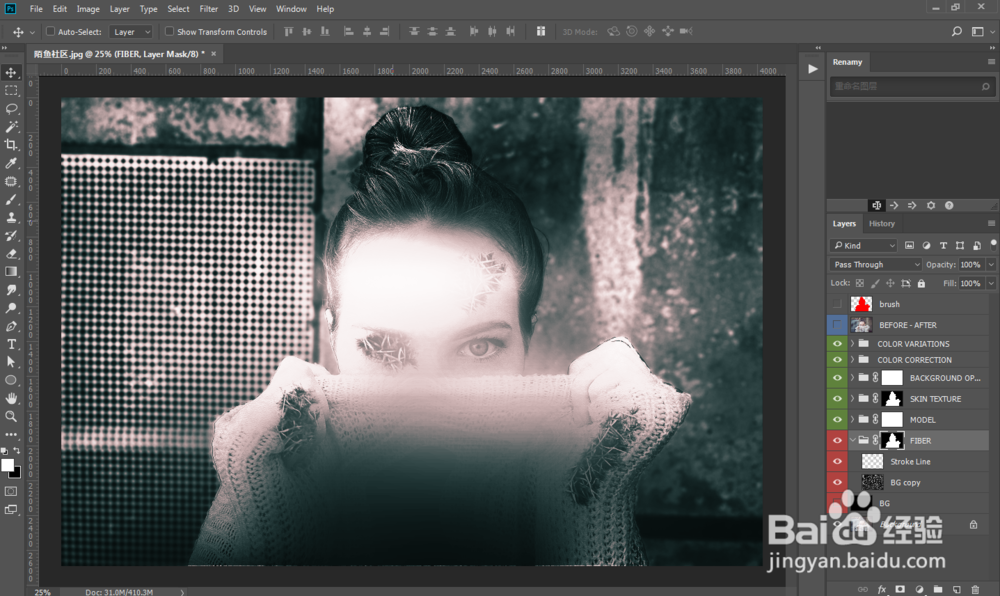Select the Rectangular Marquee tool
Screen dimensions: 1000x596
tap(11, 91)
